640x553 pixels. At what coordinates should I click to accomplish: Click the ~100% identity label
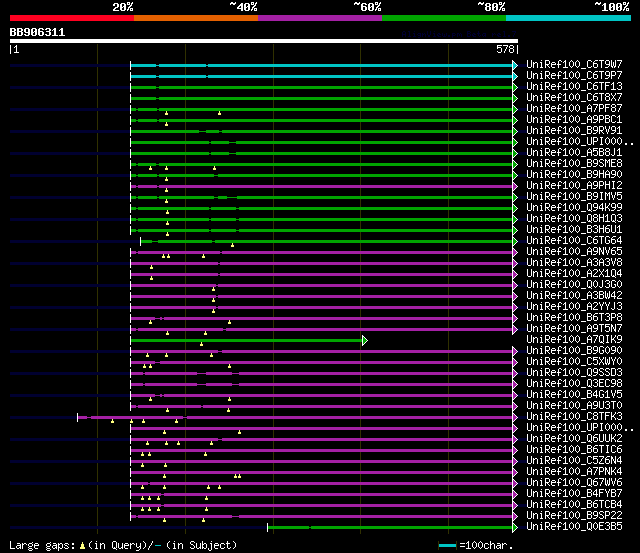[x=612, y=7]
